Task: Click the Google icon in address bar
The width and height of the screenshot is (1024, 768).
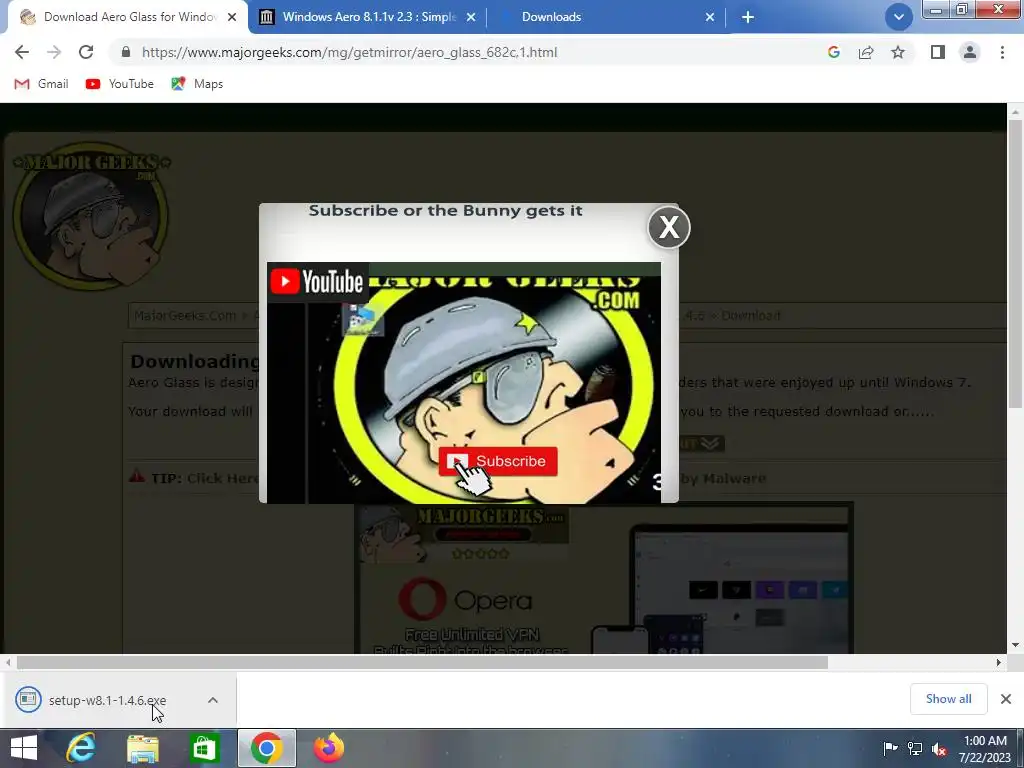Action: (x=833, y=52)
